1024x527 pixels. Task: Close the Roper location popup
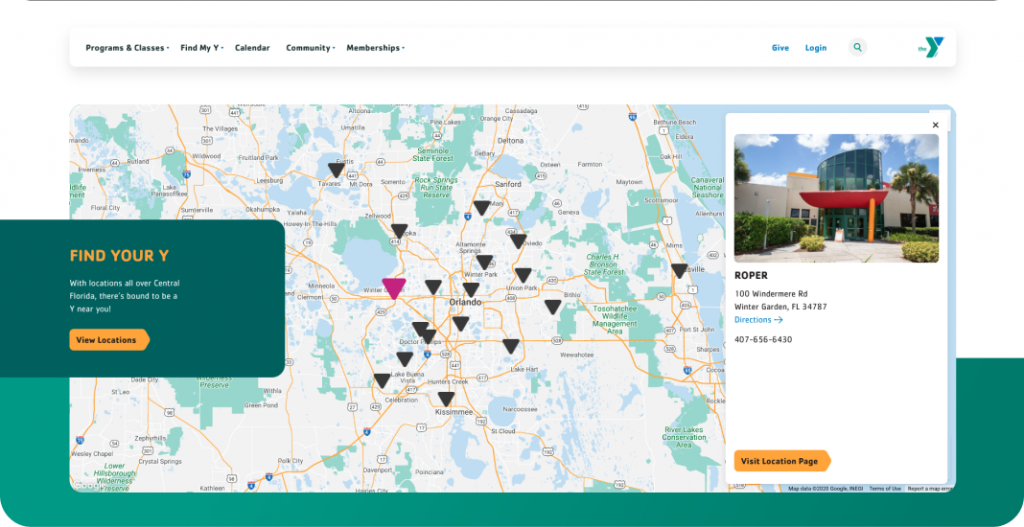coord(935,125)
